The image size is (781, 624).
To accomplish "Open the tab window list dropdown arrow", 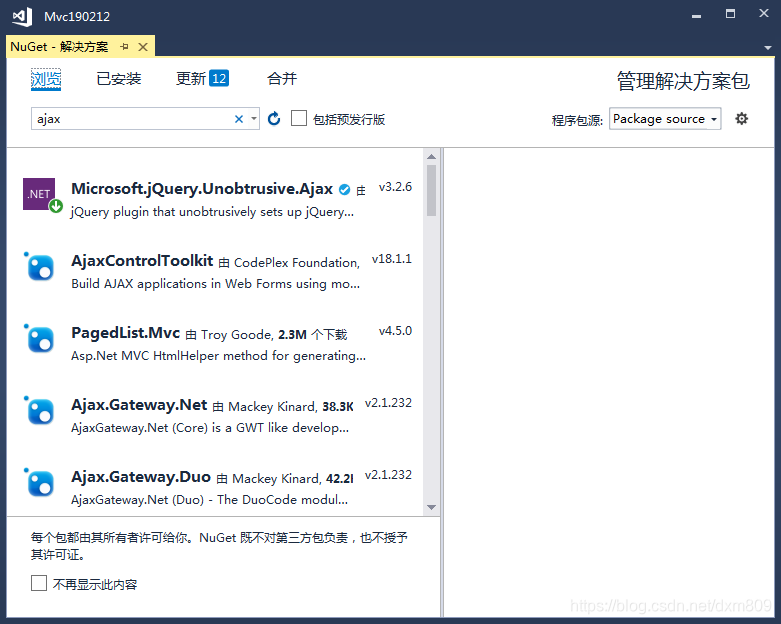I will pos(768,48).
